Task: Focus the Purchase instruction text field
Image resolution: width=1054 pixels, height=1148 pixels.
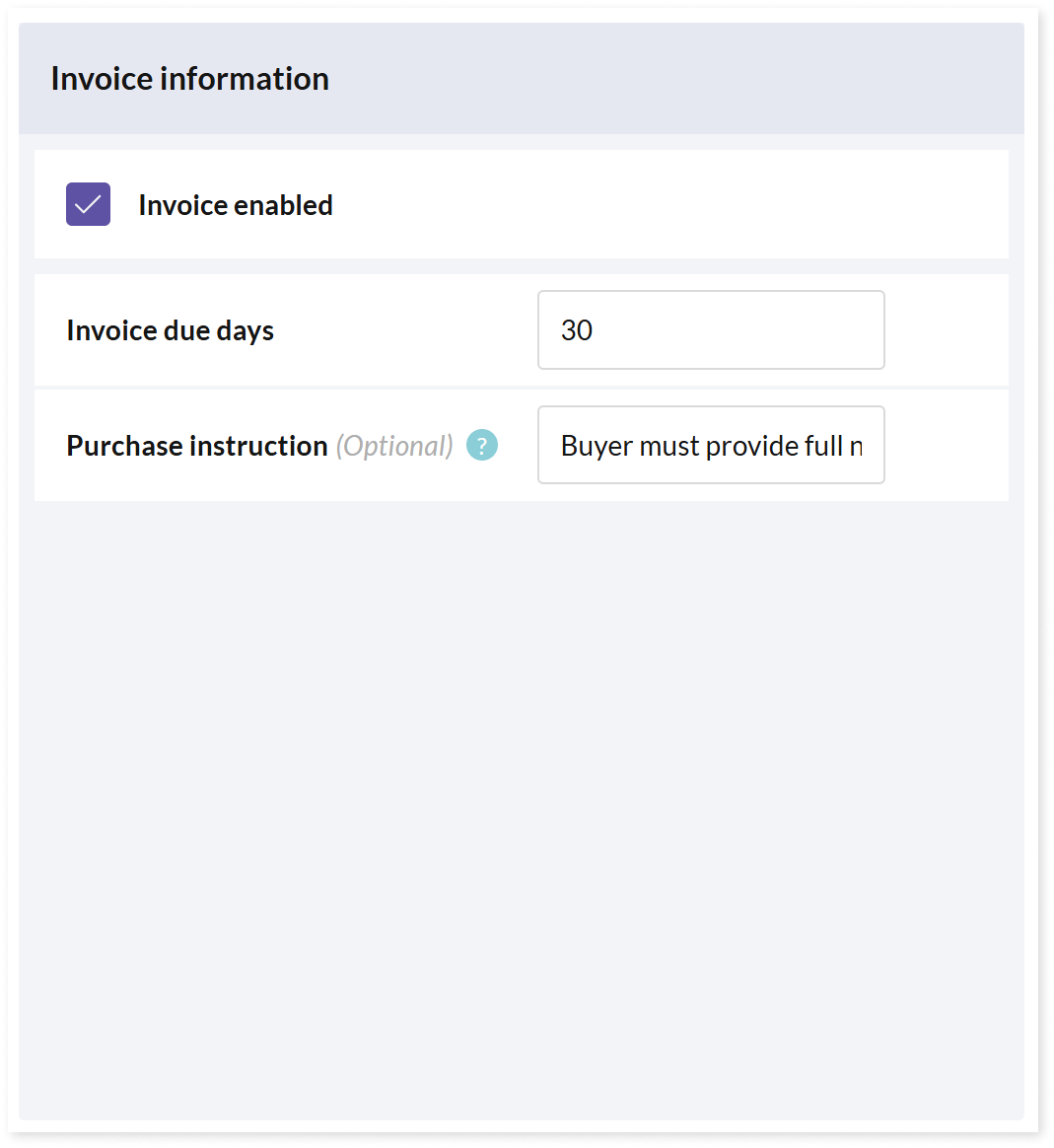Action: click(x=711, y=445)
